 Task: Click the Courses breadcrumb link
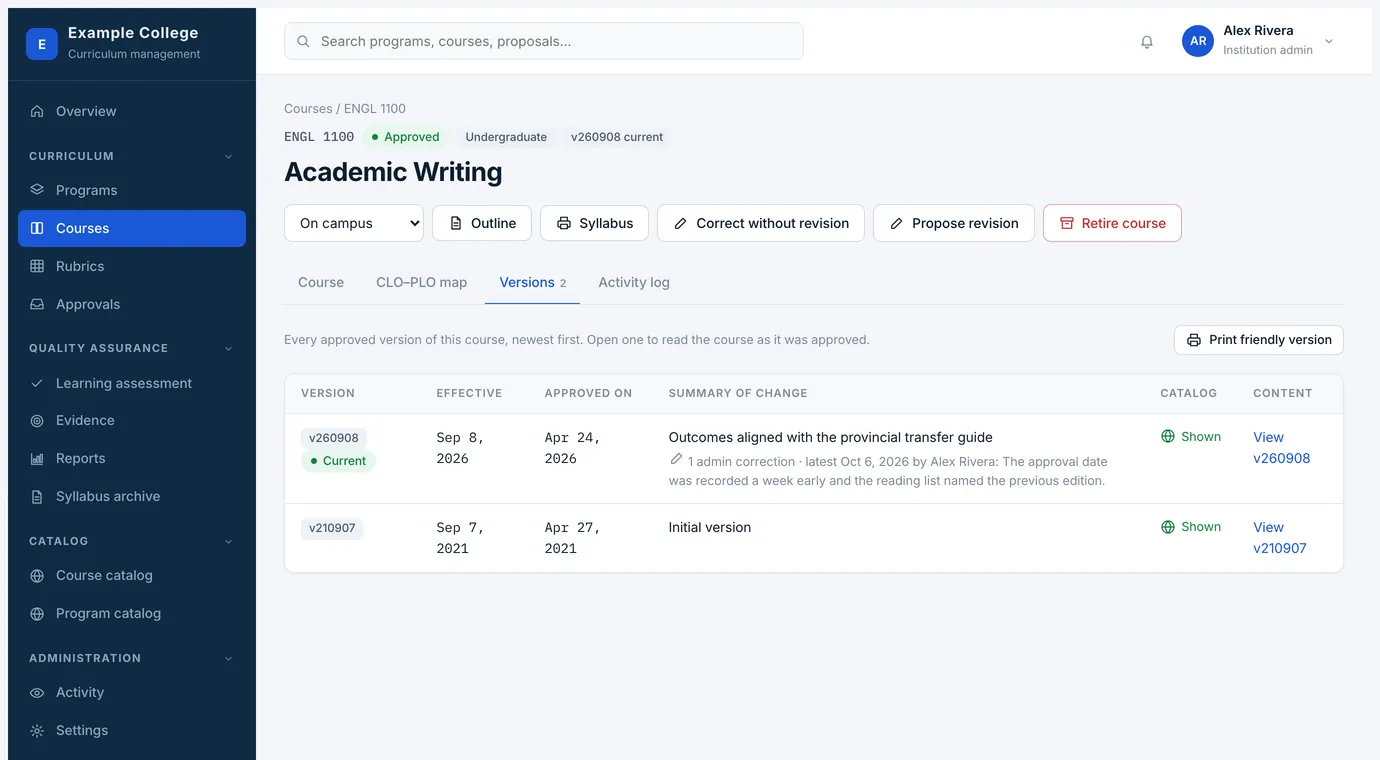tap(308, 108)
